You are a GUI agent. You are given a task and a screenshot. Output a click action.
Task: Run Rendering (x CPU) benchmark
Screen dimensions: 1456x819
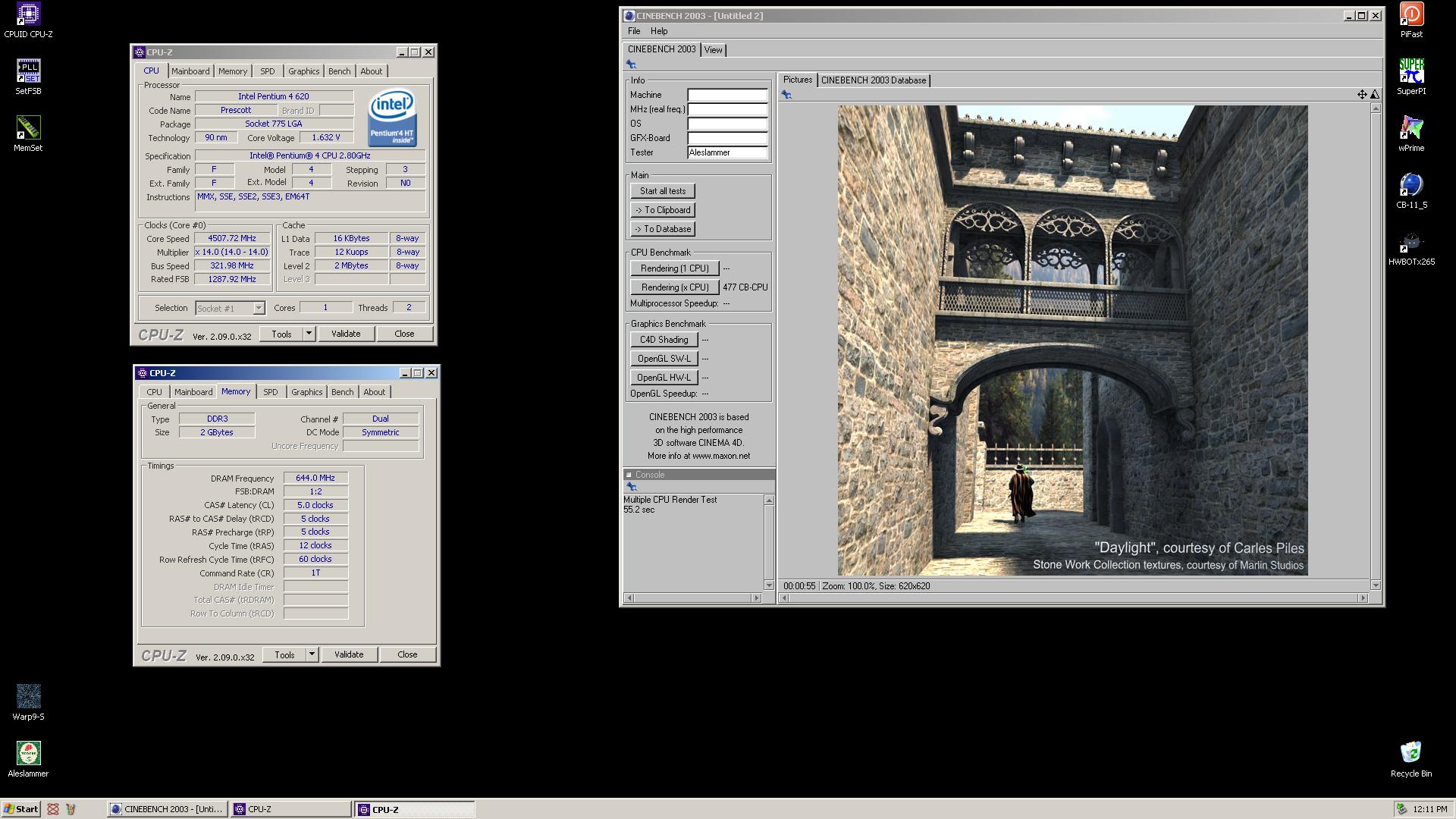[674, 287]
